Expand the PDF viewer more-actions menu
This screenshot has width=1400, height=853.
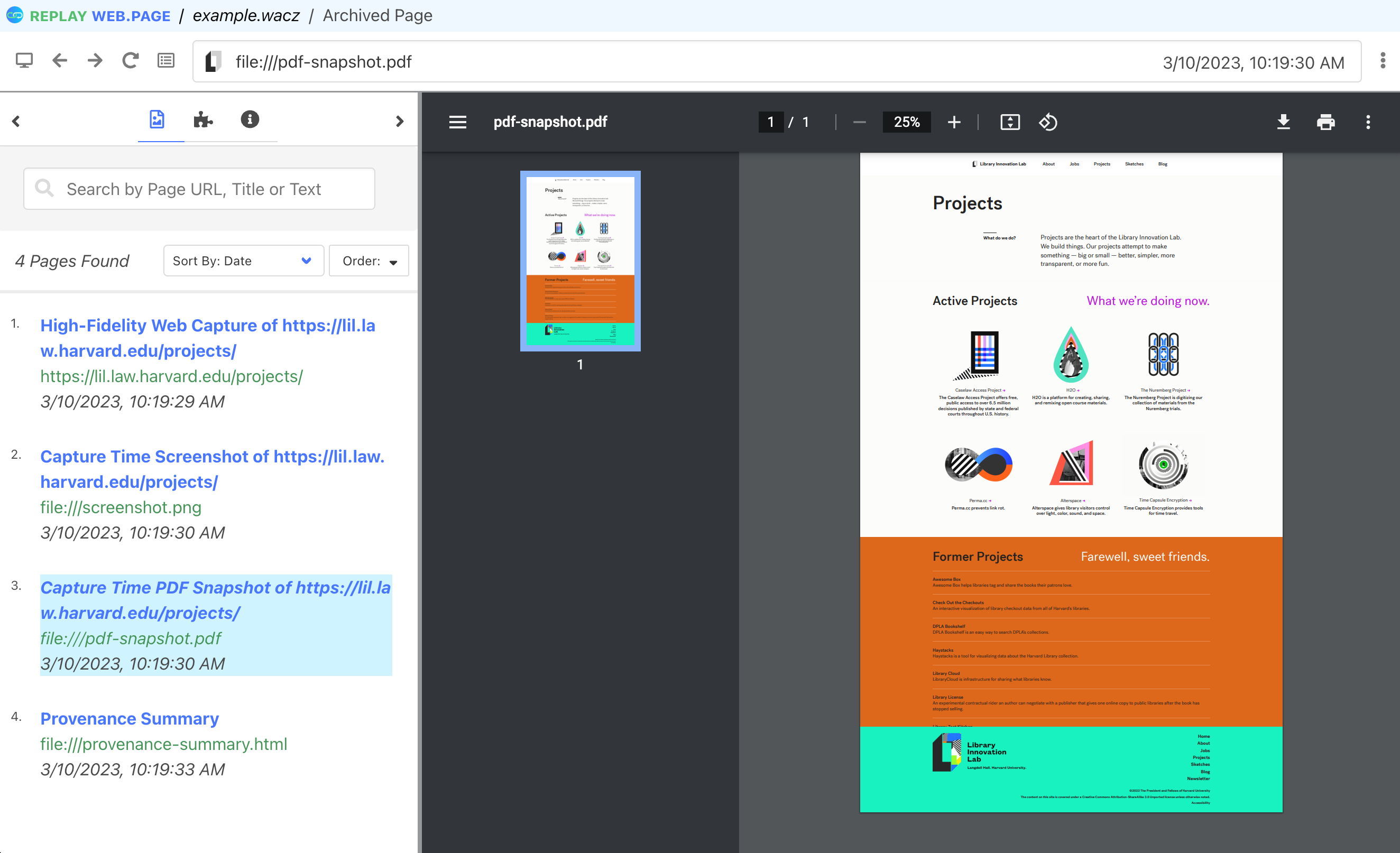(1368, 122)
